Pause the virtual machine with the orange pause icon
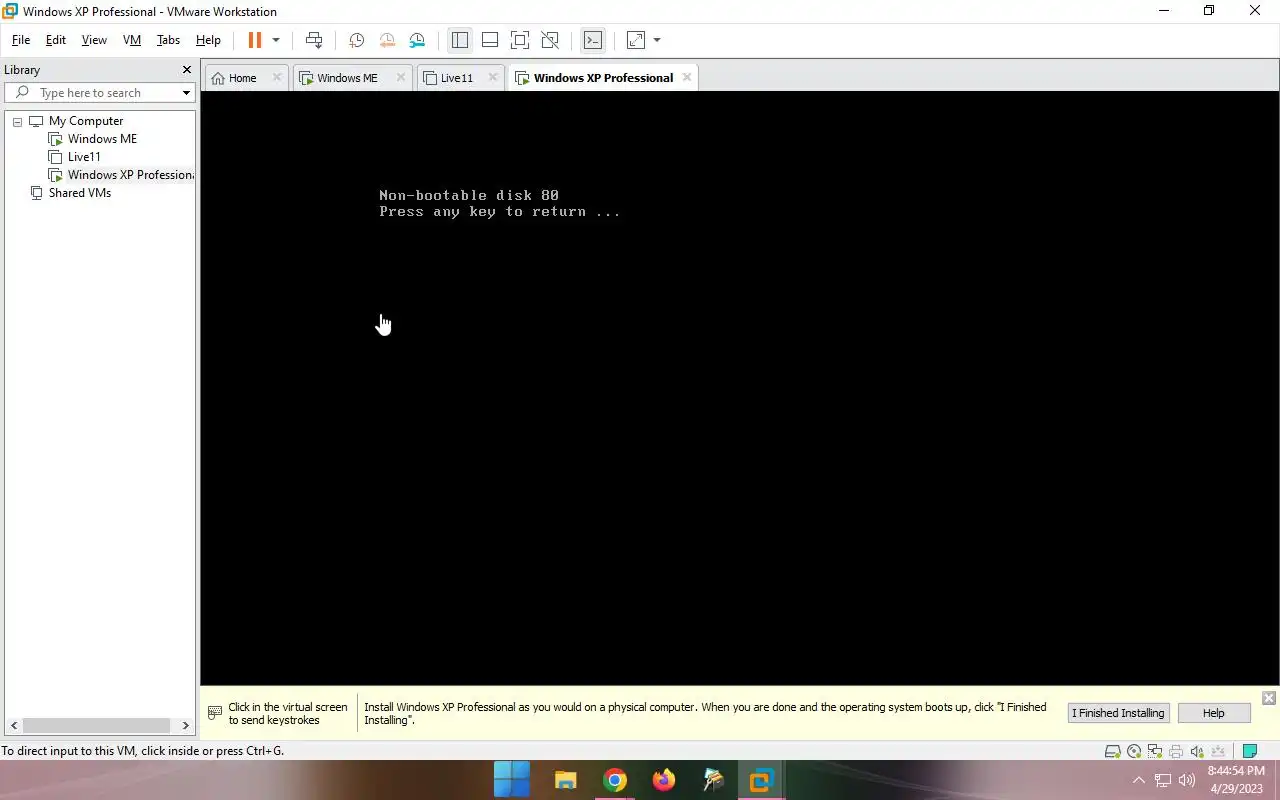Screen dimensions: 1280x800 [x=254, y=40]
